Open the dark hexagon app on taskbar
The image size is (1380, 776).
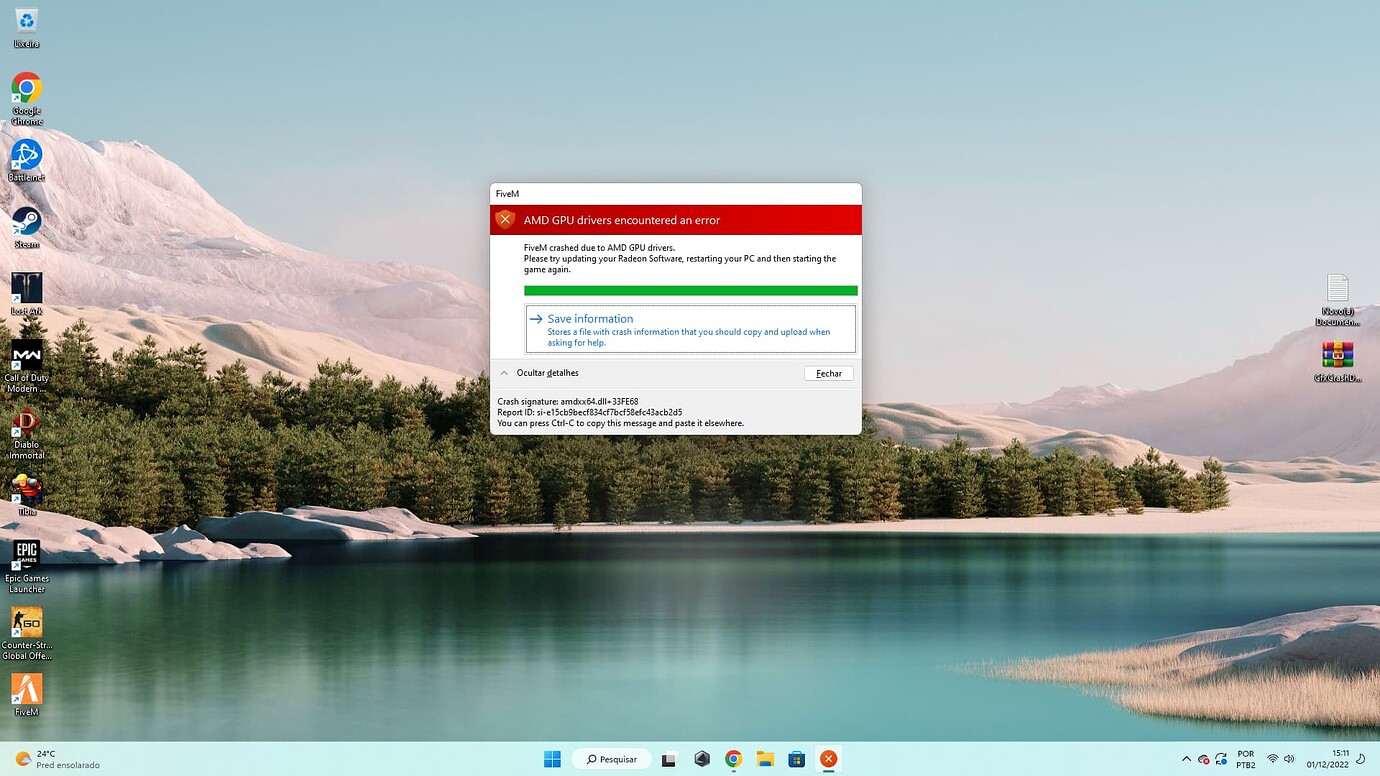702,759
